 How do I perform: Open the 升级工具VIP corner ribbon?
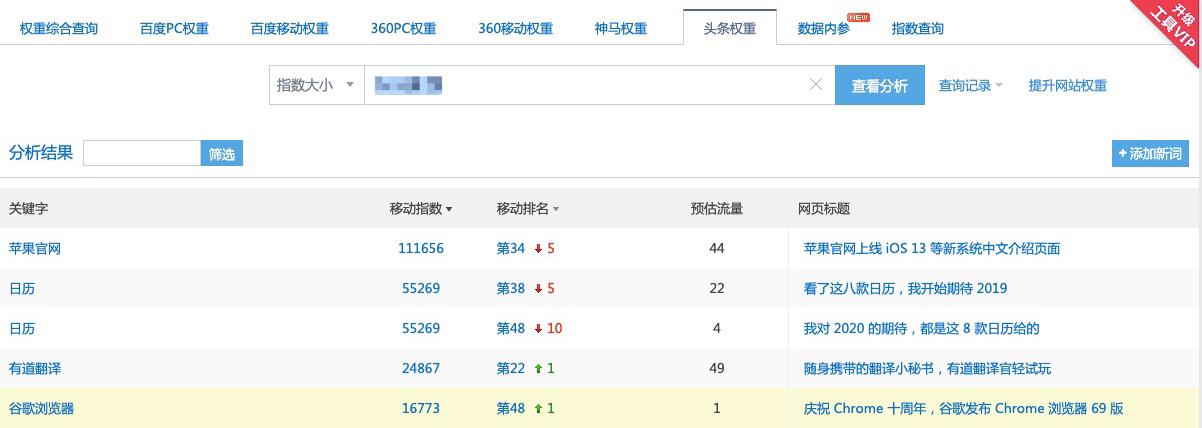1168,28
